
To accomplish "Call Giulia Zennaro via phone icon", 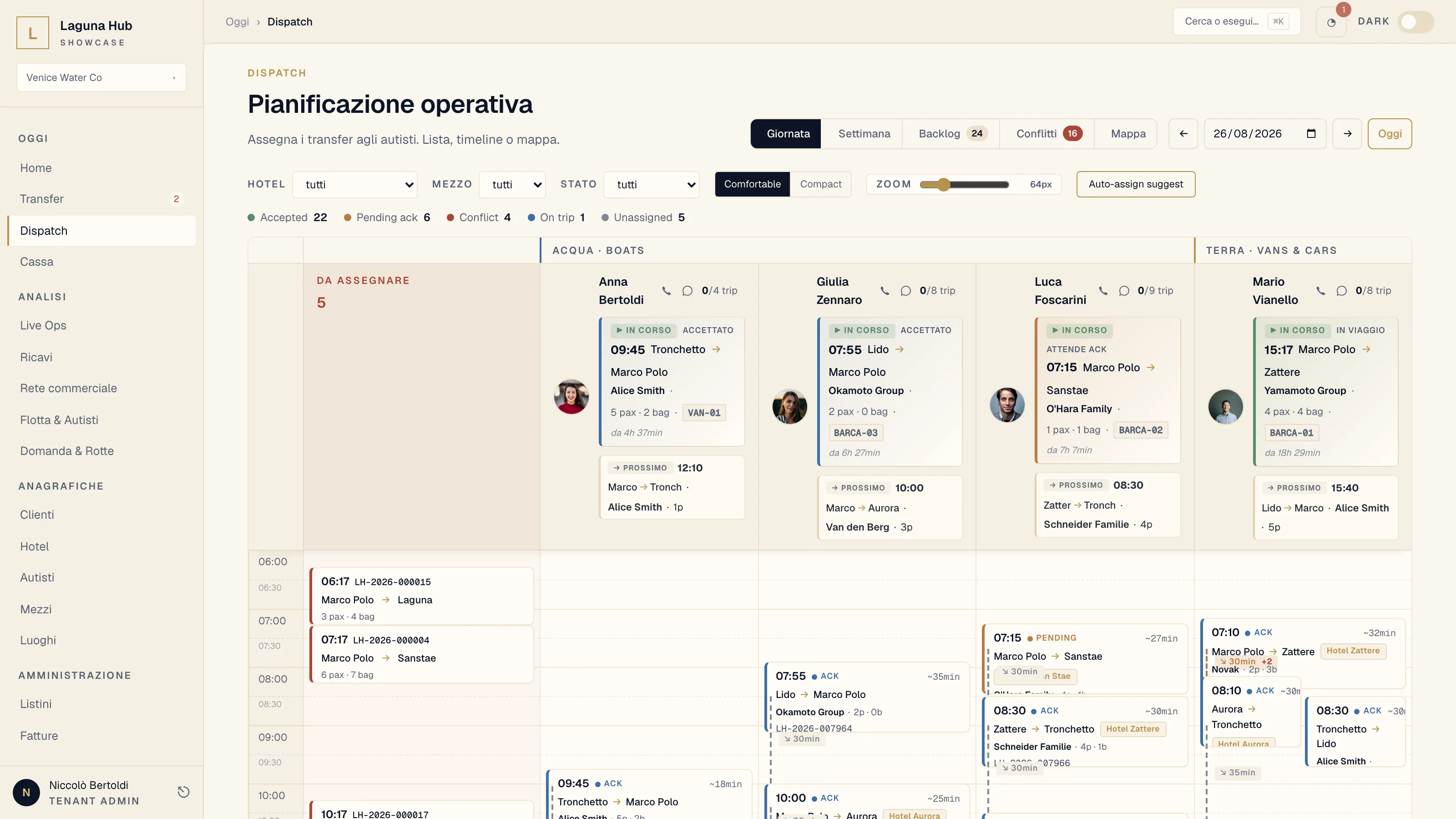I will (885, 291).
